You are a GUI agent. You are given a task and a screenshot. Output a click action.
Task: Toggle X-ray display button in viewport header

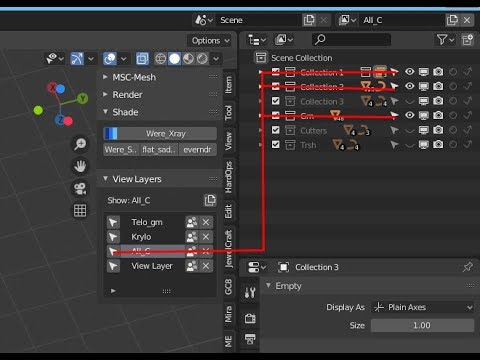coord(142,59)
